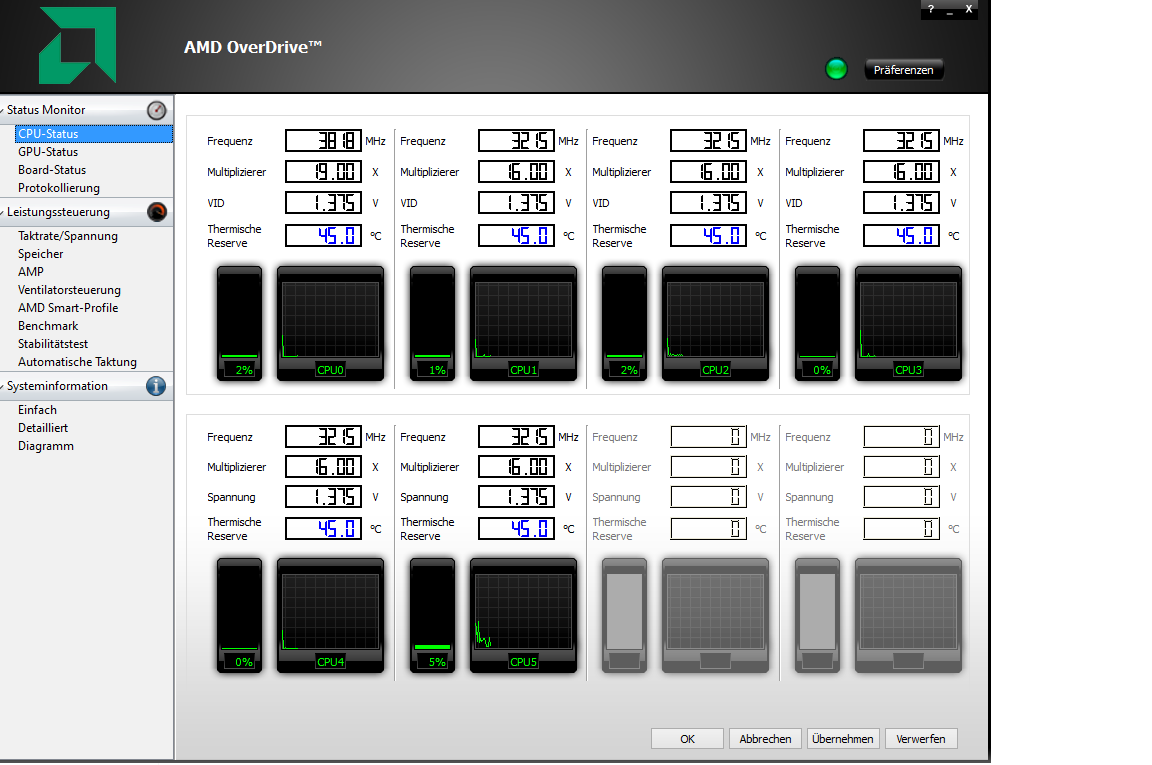The image size is (1152, 765).
Task: Open the Präferenzen button
Action: click(x=903, y=70)
